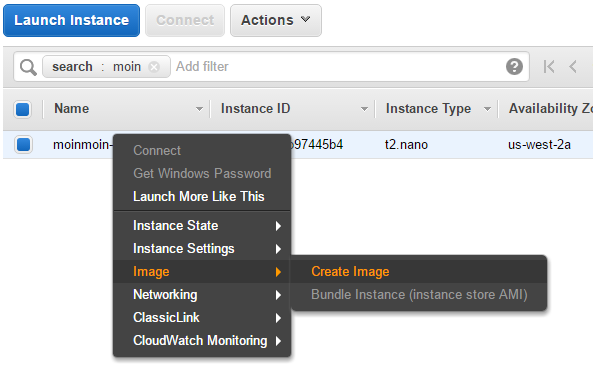Select the t2.nano cell

[x=406, y=144]
